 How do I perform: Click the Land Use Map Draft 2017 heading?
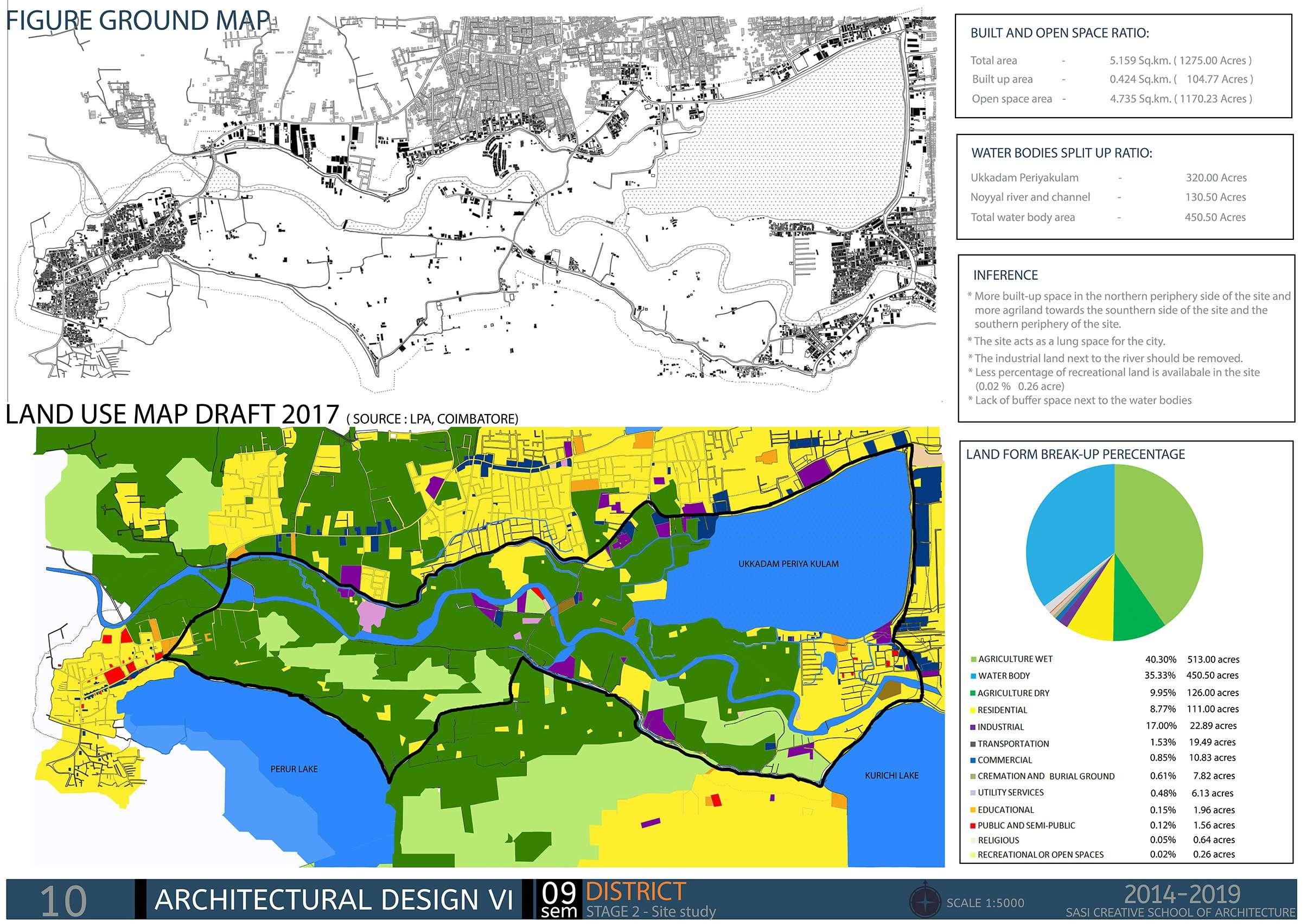tap(172, 415)
